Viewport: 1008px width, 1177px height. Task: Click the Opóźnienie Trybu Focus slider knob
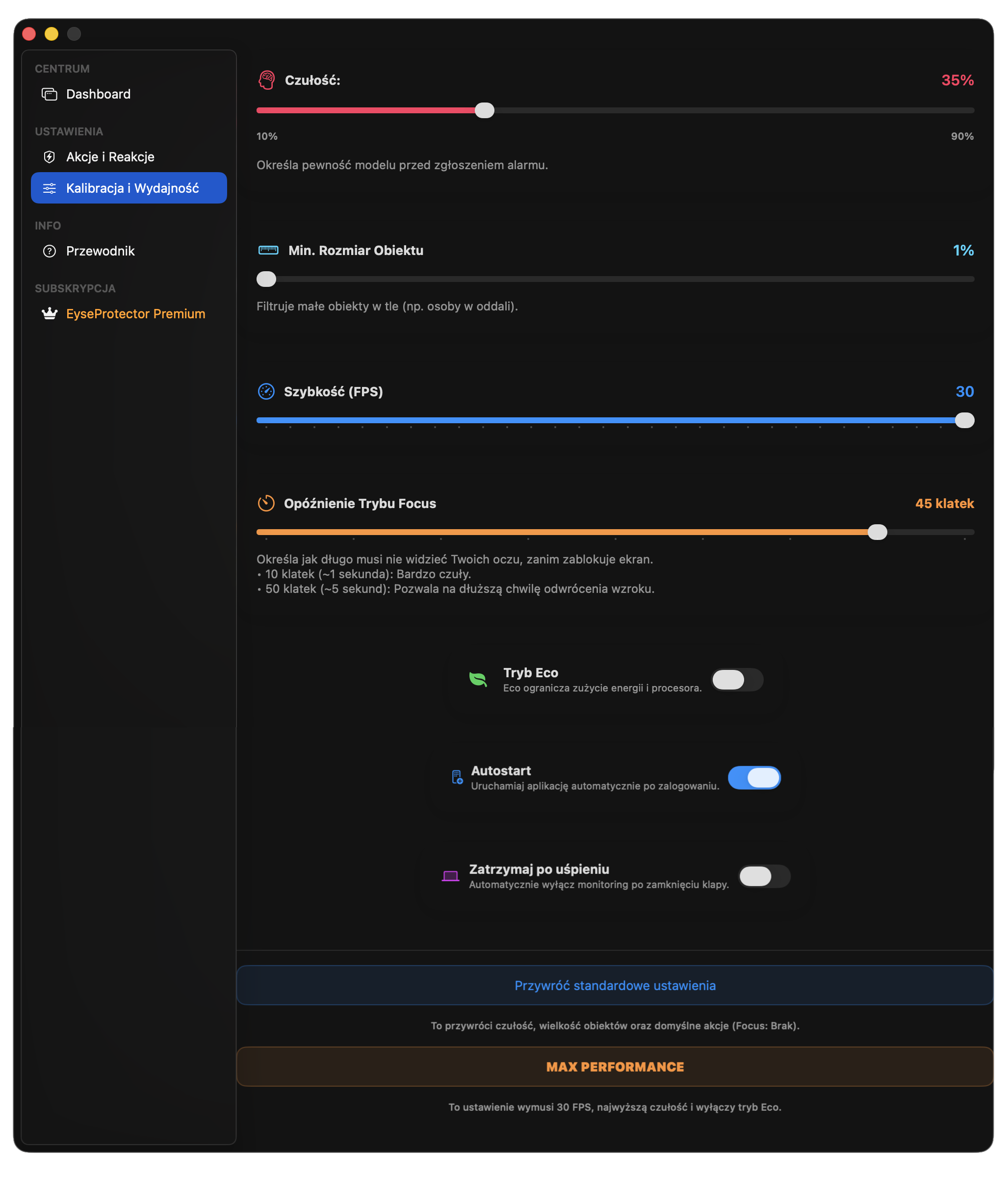(x=878, y=532)
